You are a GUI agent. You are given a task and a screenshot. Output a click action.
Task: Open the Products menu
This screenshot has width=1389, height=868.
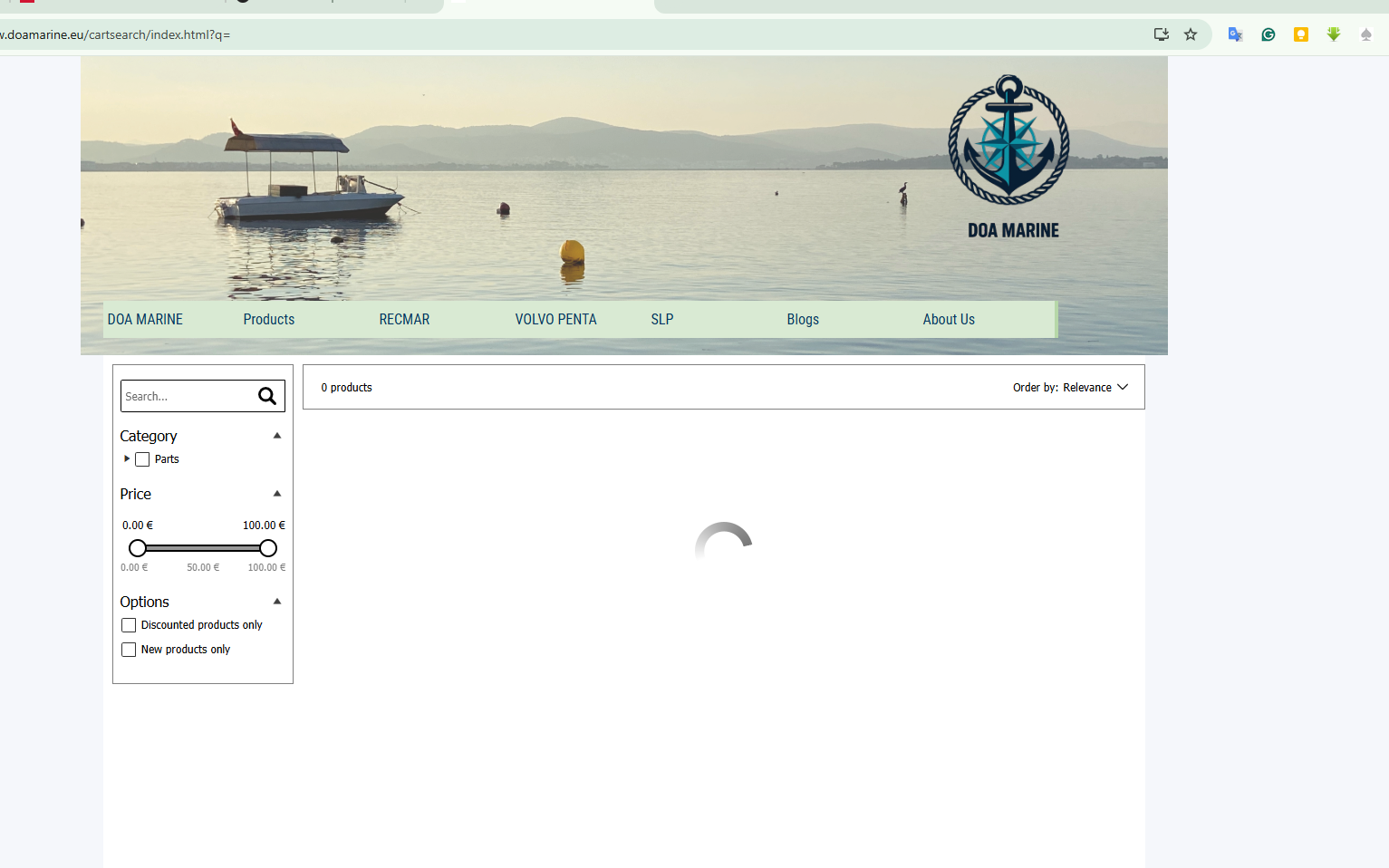click(269, 320)
